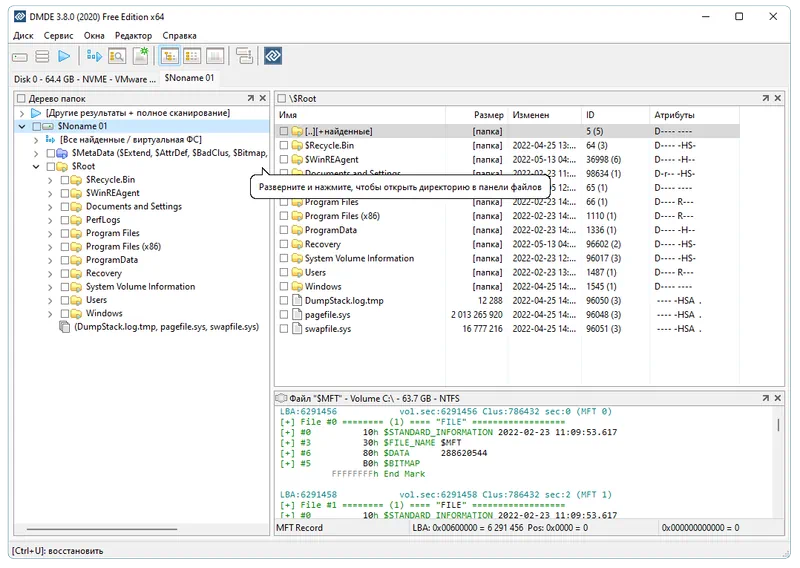Screen dimensions: 800x568
Task: Tick the pagefile.sys checkbox in file list
Action: coord(284,315)
